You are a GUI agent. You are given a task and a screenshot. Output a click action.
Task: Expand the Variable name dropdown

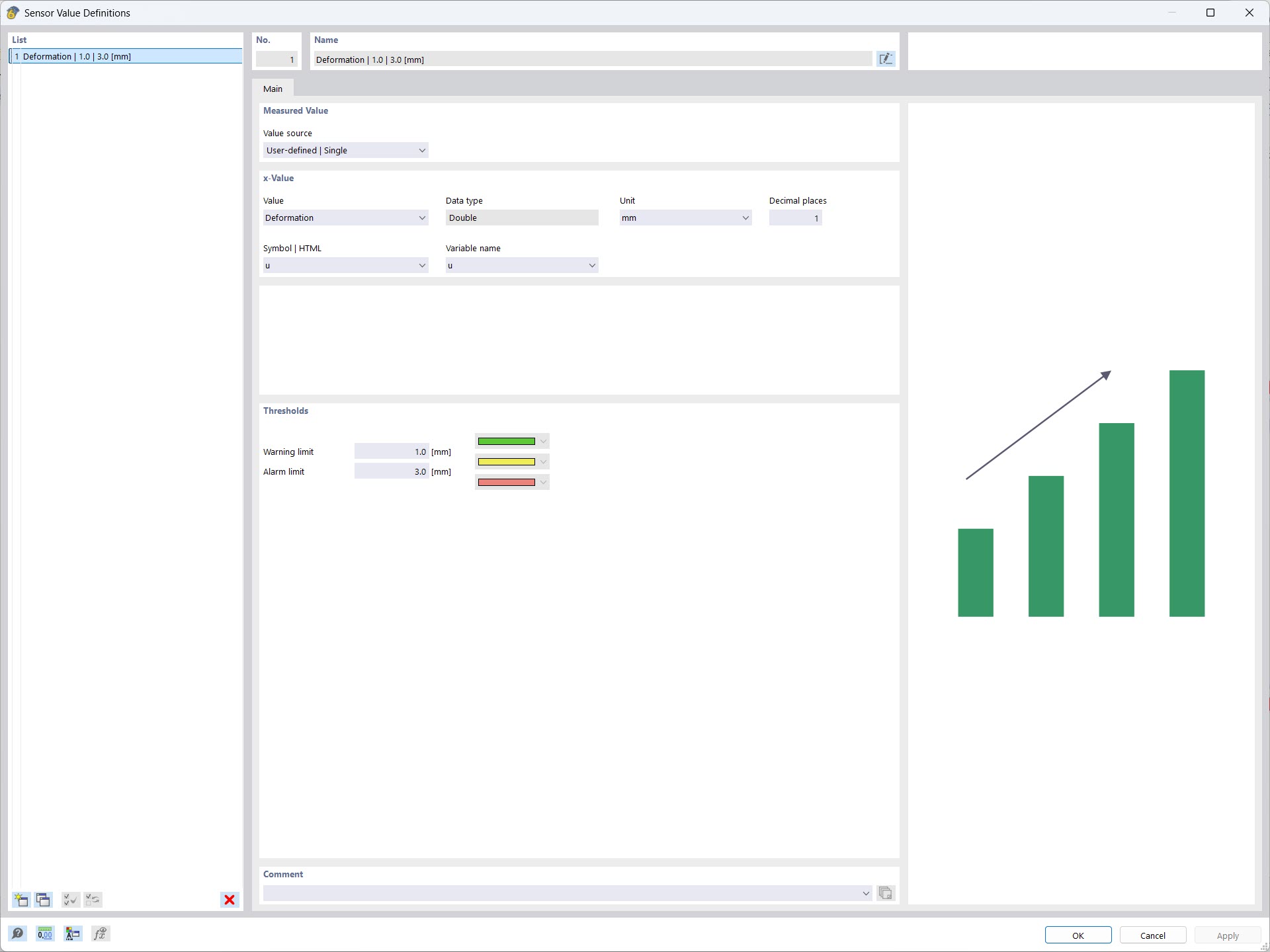(521, 266)
